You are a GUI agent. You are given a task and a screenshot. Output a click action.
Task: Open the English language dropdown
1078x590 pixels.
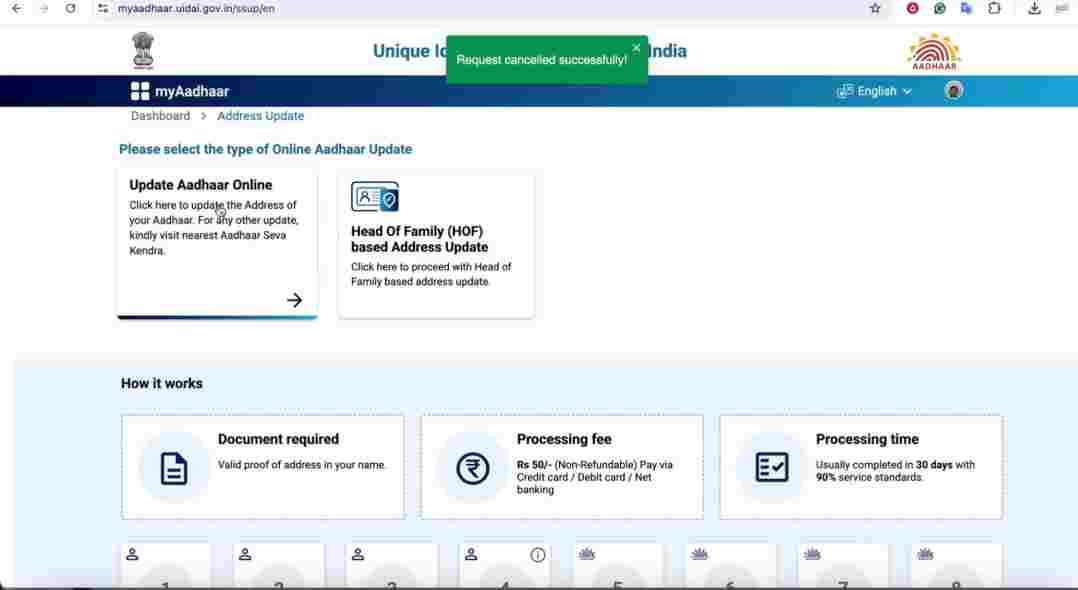pos(883,91)
